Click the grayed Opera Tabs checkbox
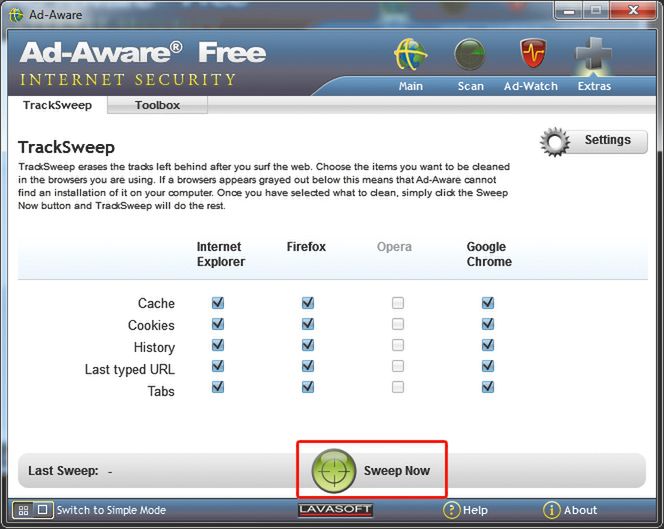Screen dimensions: 664x529 398,387
